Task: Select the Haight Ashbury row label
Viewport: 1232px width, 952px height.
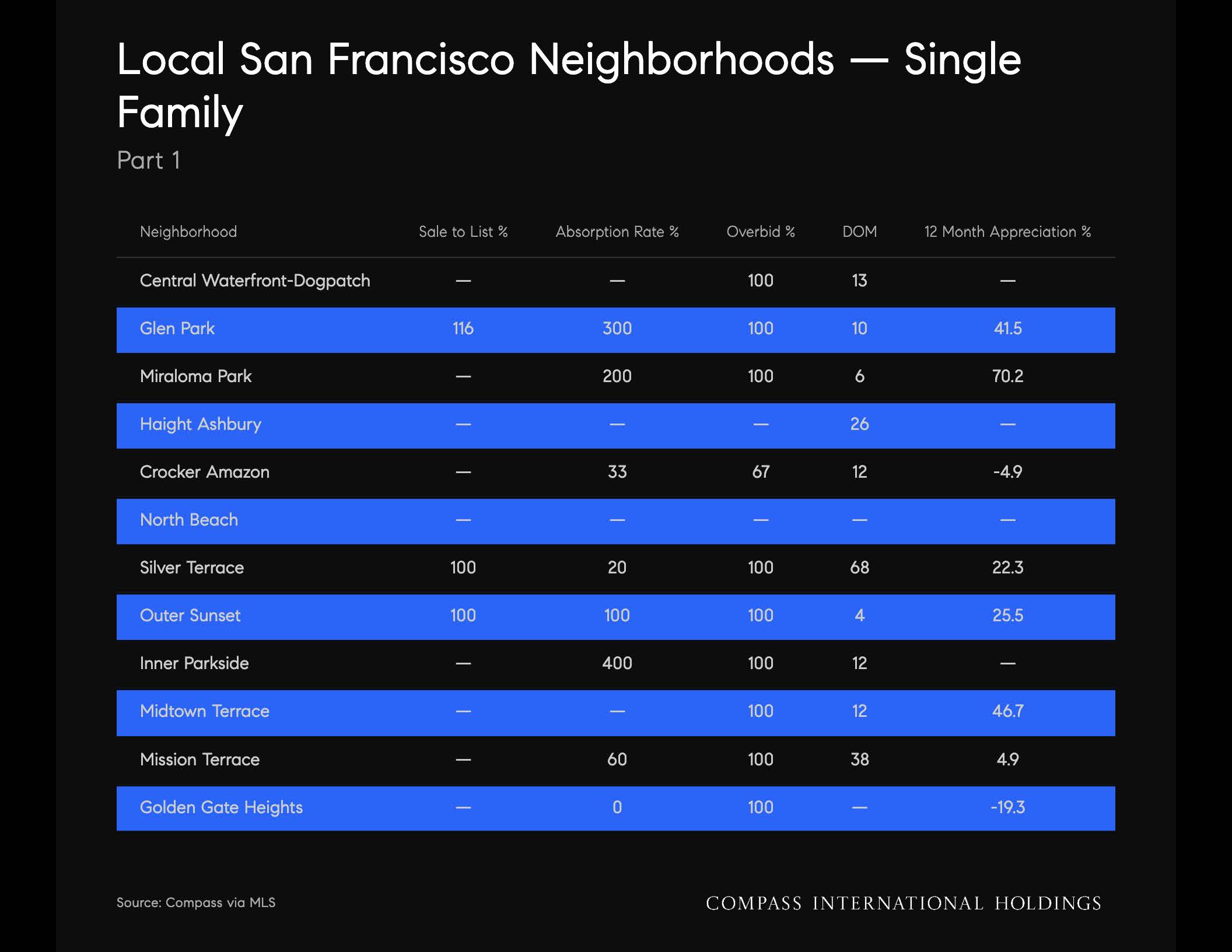Action: [x=201, y=424]
